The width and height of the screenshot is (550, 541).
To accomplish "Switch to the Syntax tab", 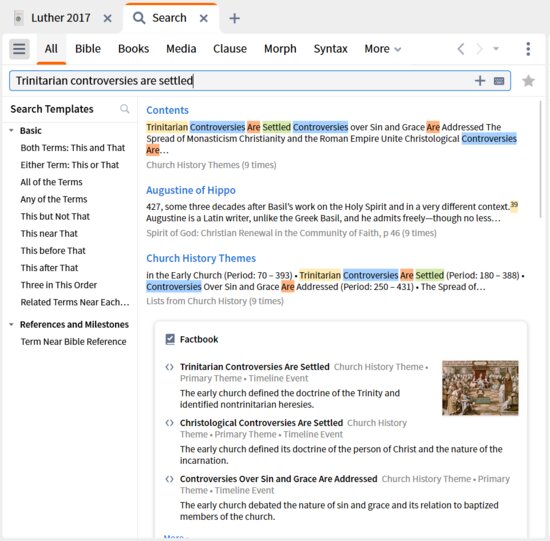I will tap(330, 49).
